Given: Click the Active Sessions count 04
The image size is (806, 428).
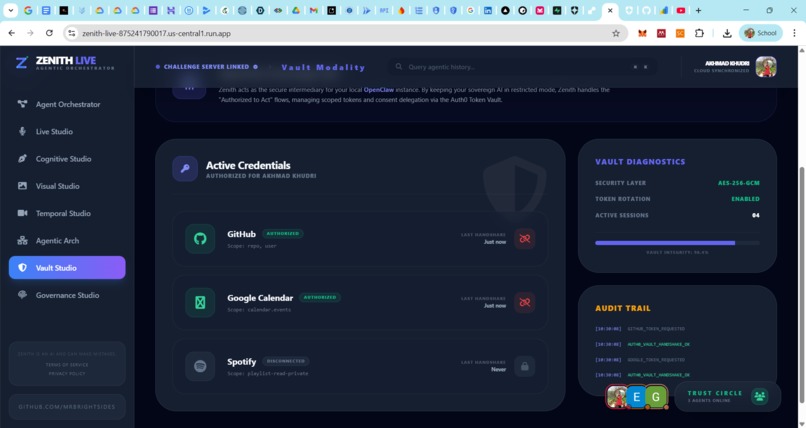Looking at the screenshot, I should point(755,215).
